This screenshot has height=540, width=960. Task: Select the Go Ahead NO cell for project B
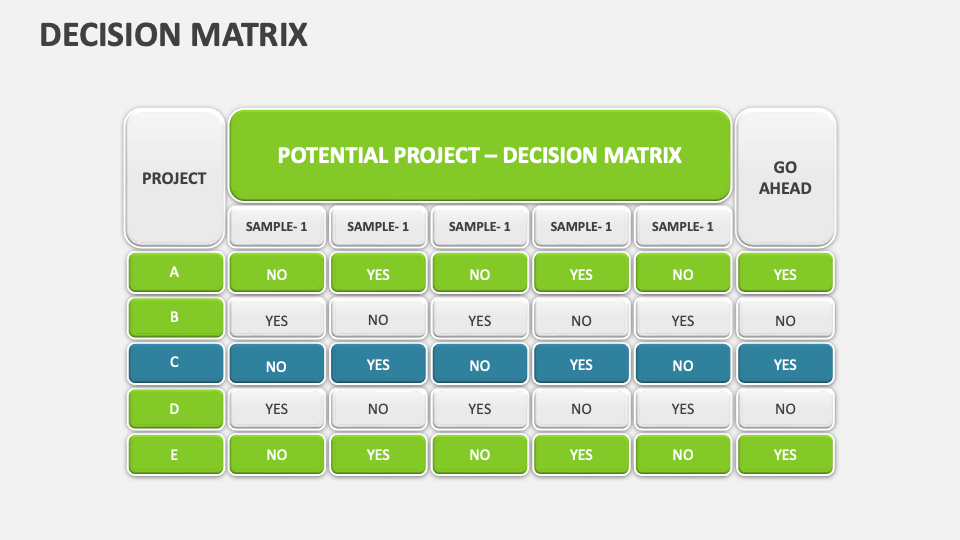(x=785, y=320)
